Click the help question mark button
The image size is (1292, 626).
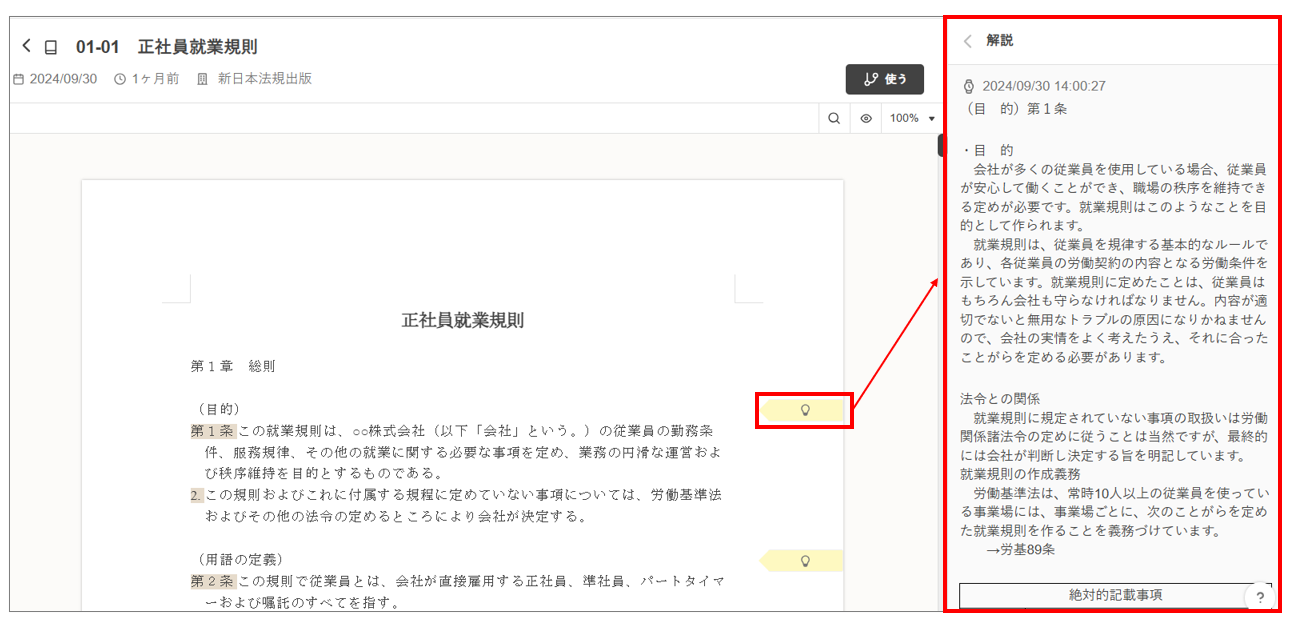click(x=1259, y=597)
